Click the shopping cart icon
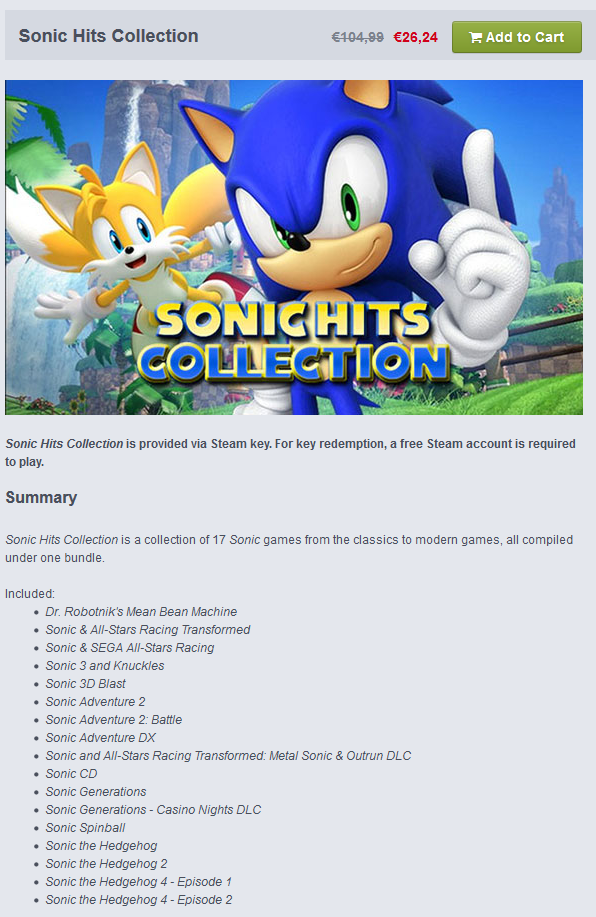Screen dimensions: 596x917 click(476, 37)
